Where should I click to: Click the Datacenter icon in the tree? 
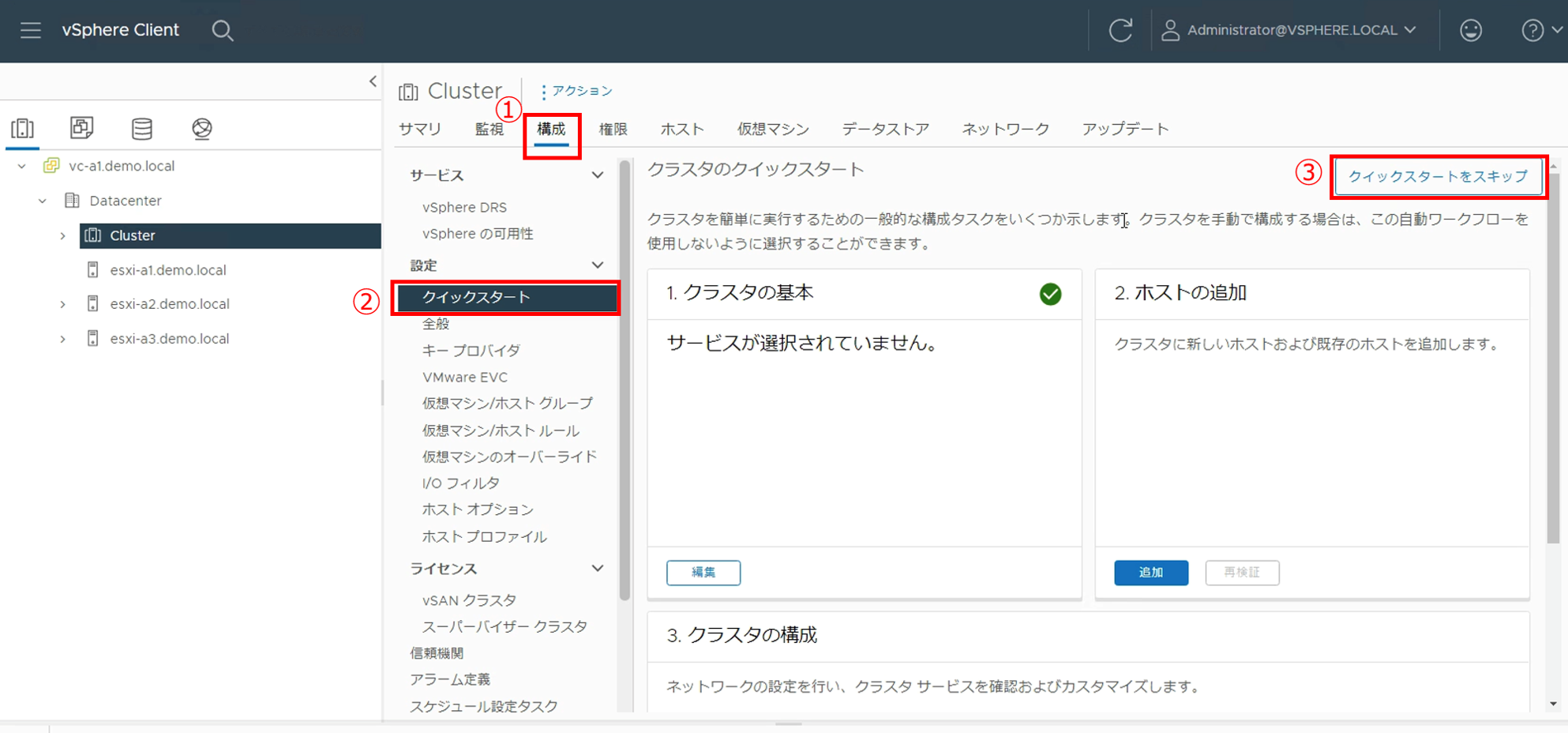pyautogui.click(x=72, y=201)
